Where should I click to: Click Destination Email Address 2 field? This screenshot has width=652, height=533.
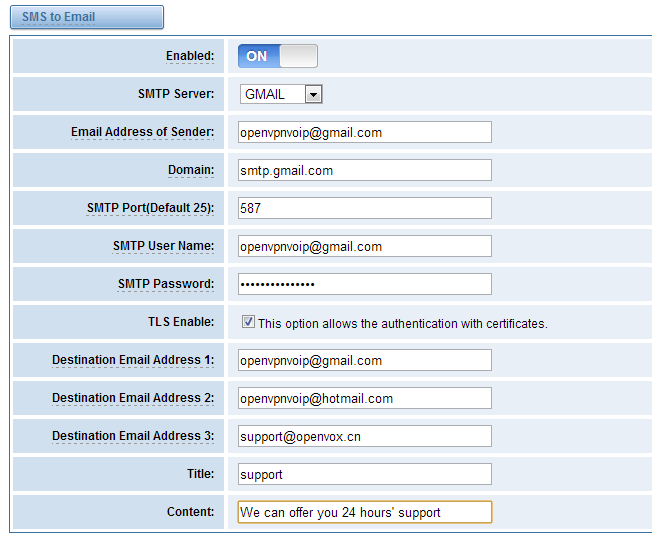click(x=365, y=398)
